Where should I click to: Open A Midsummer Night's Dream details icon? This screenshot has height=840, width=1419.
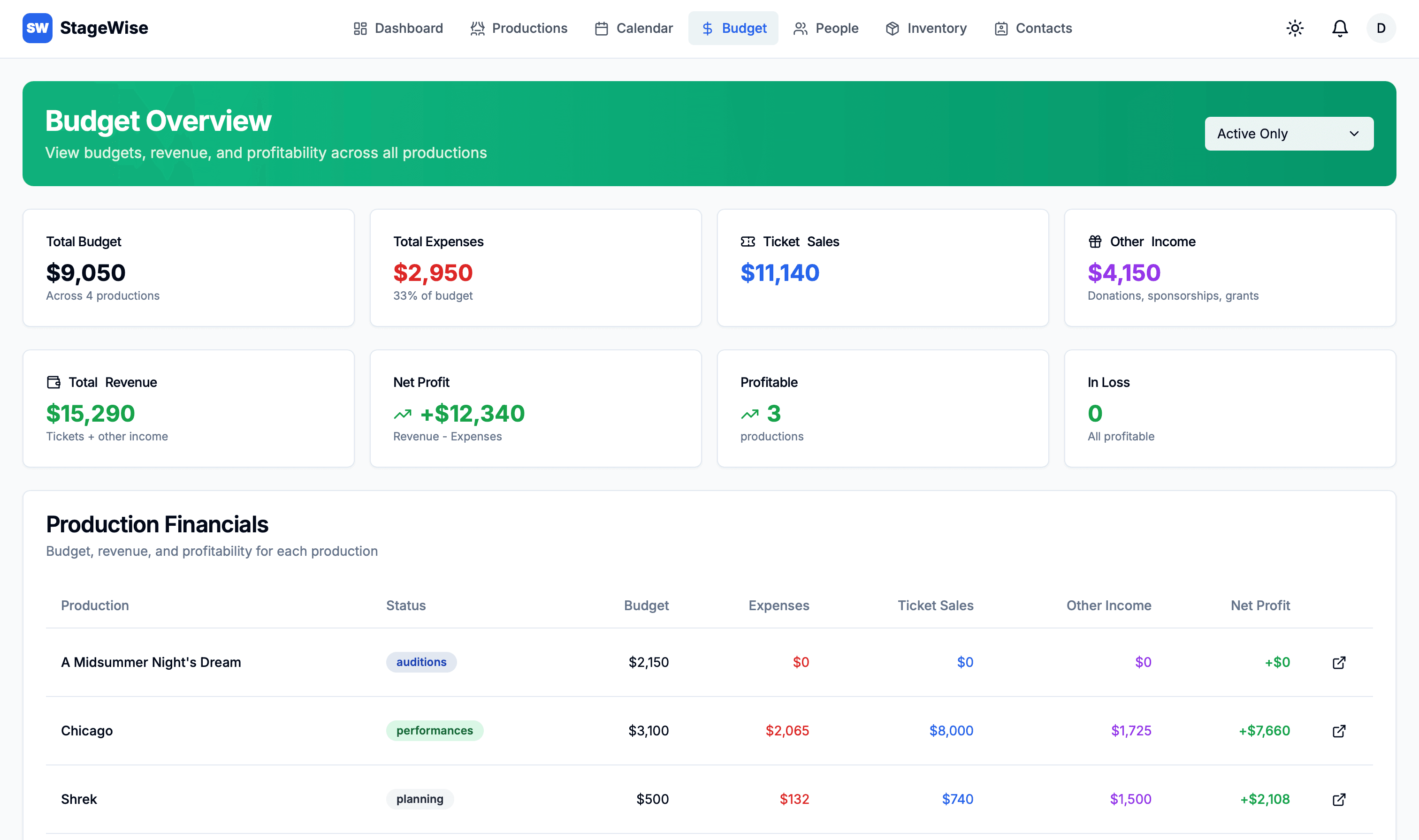coord(1339,662)
